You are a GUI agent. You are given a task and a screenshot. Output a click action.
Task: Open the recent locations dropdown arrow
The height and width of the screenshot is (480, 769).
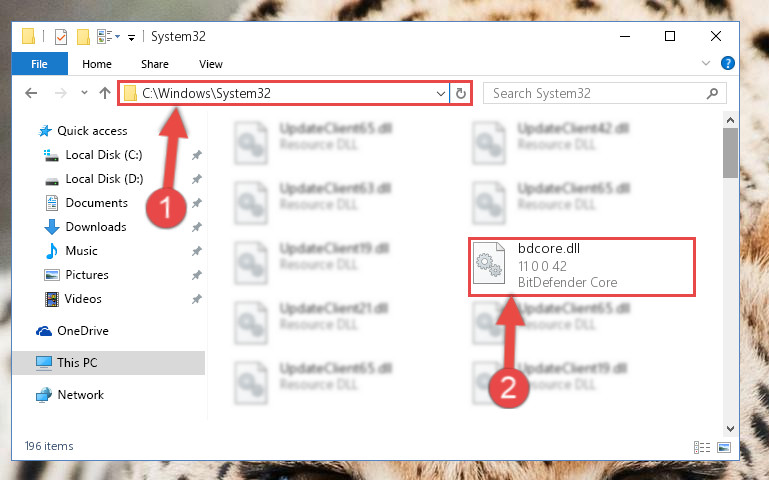click(84, 93)
